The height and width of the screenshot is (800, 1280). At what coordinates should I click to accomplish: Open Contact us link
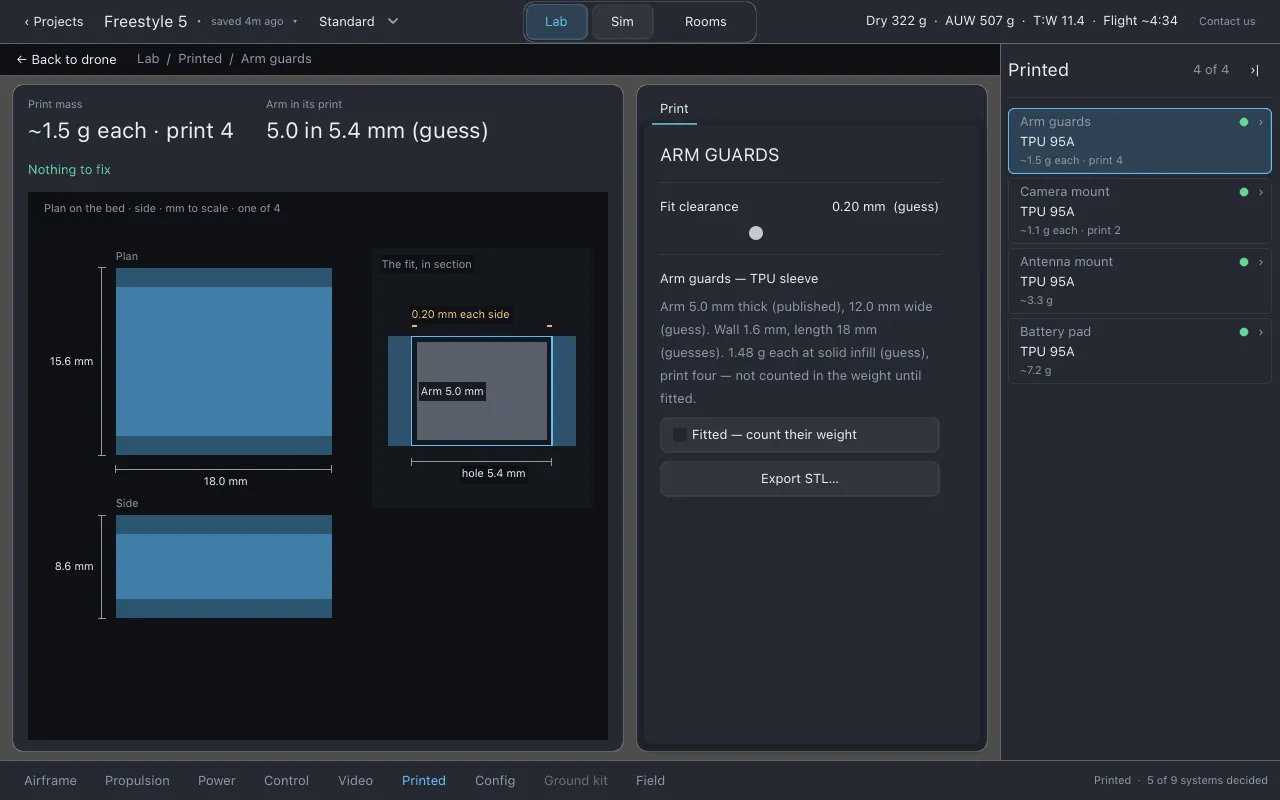tap(1227, 21)
